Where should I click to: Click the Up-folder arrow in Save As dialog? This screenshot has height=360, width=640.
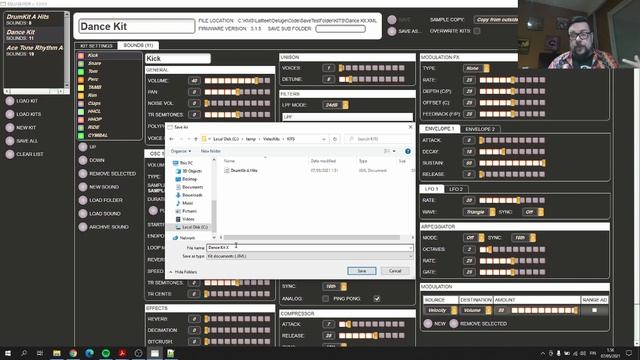point(196,139)
